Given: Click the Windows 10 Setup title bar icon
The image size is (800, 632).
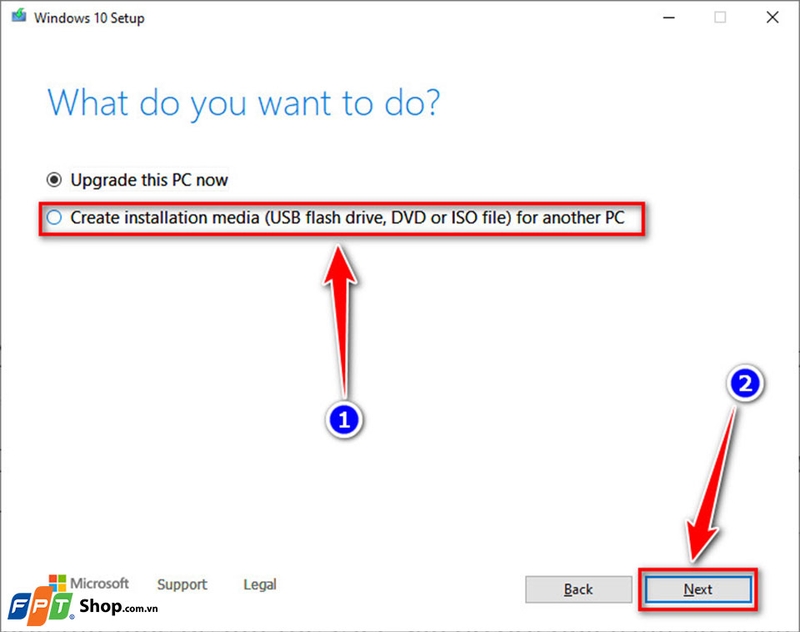Looking at the screenshot, I should (19, 16).
